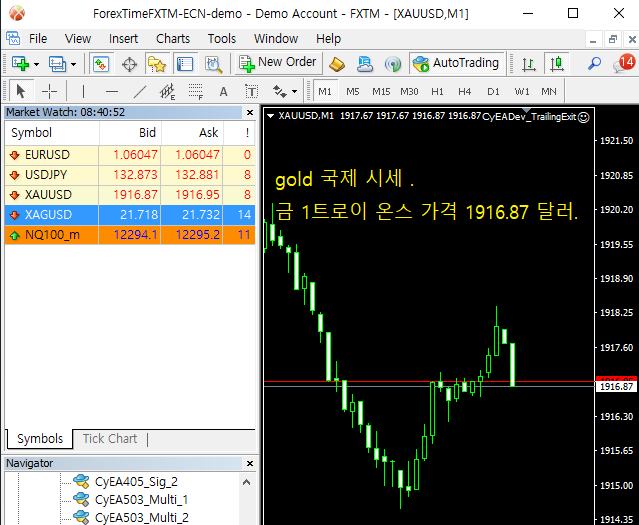Viewport: 639px width, 525px height.
Task: Open the View menu
Action: coord(78,39)
